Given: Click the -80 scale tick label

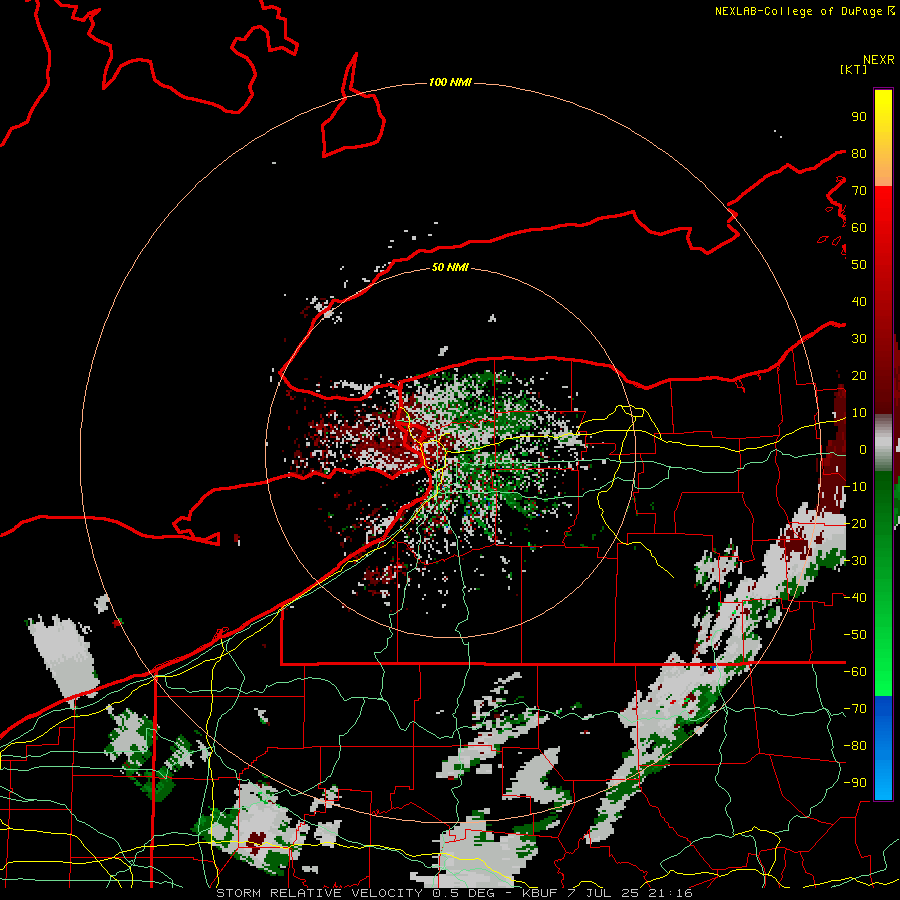Looking at the screenshot, I should coord(855,746).
